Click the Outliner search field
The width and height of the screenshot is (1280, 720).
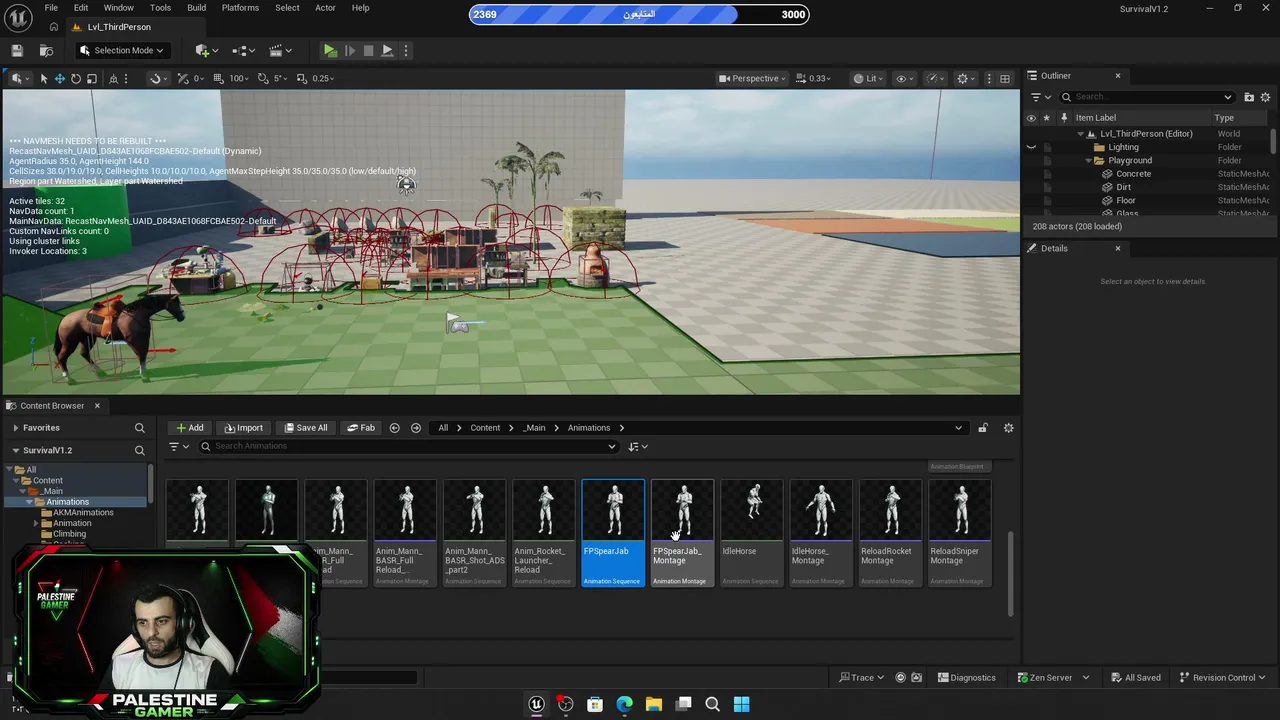coord(1146,97)
